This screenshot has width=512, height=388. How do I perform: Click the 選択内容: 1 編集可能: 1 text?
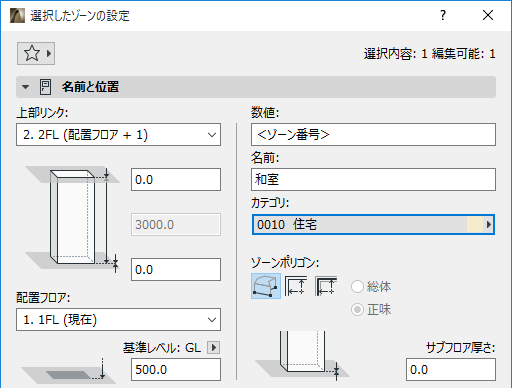[x=430, y=54]
